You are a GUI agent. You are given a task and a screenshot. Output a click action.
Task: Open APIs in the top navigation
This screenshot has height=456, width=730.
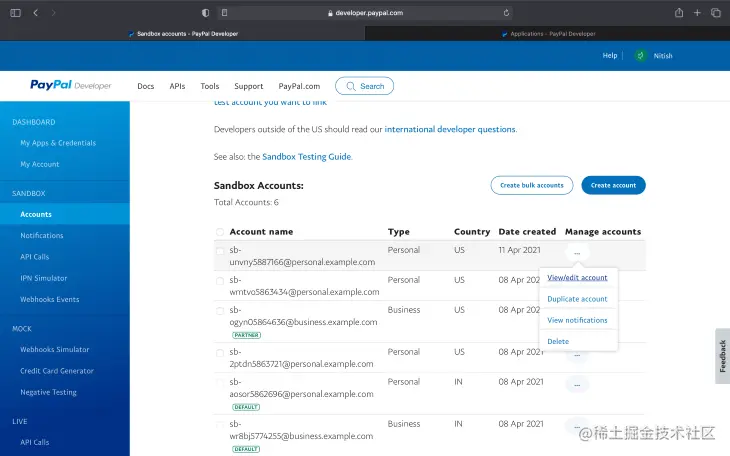click(x=177, y=86)
